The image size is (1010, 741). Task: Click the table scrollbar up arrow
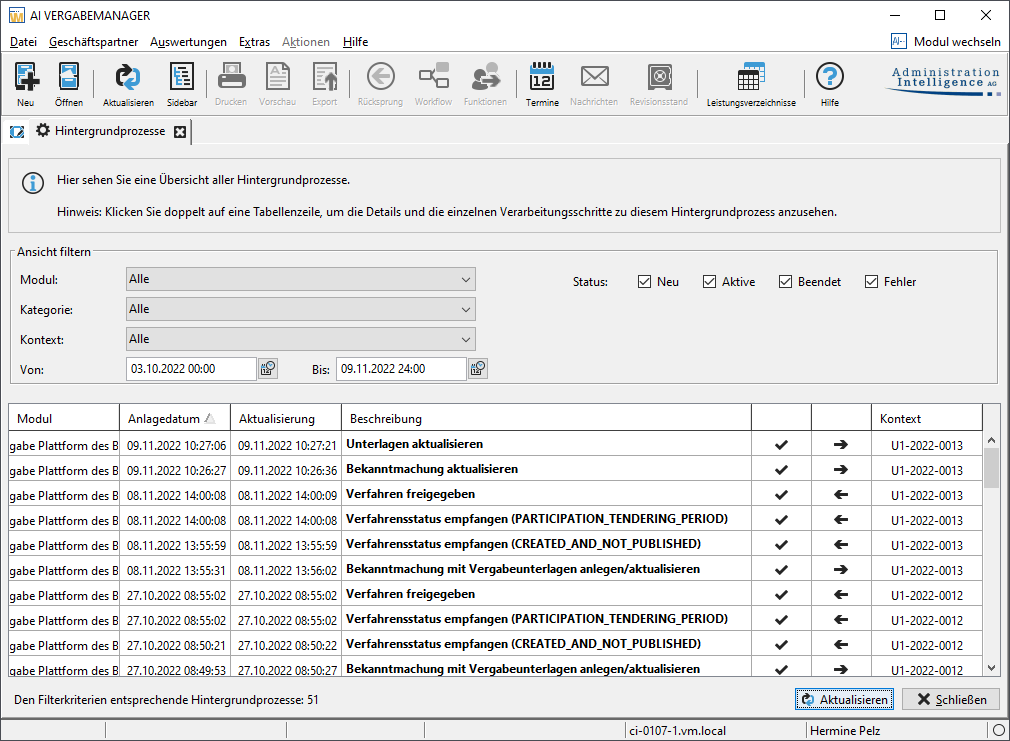pos(991,440)
